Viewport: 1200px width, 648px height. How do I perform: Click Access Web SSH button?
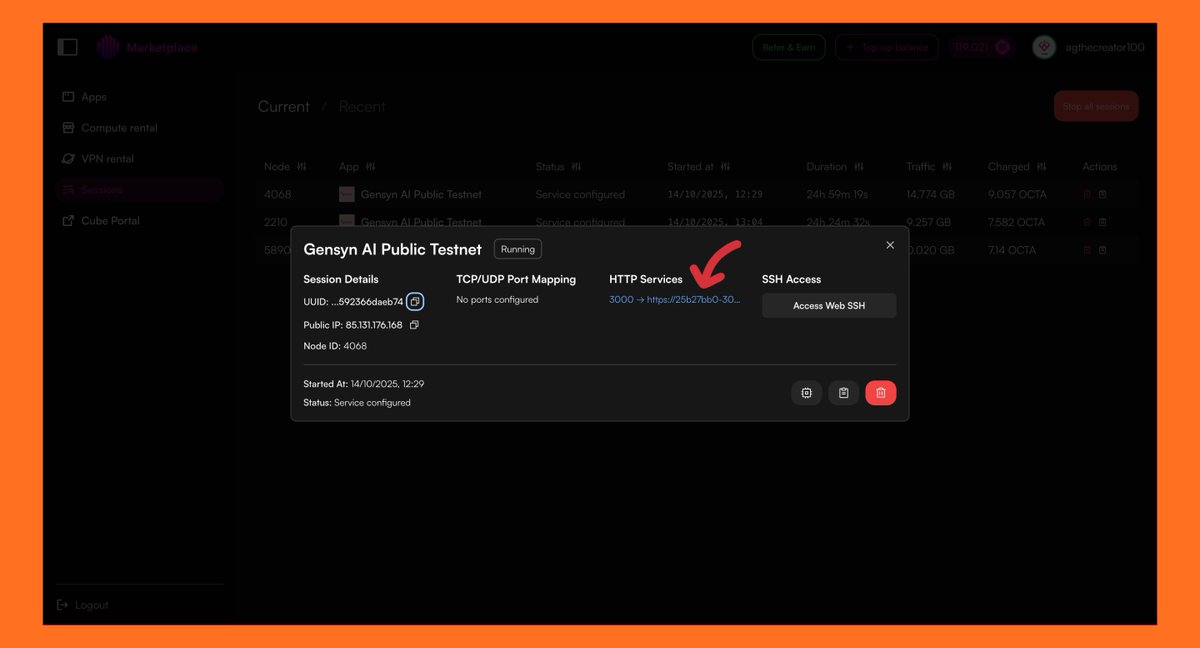(x=829, y=306)
